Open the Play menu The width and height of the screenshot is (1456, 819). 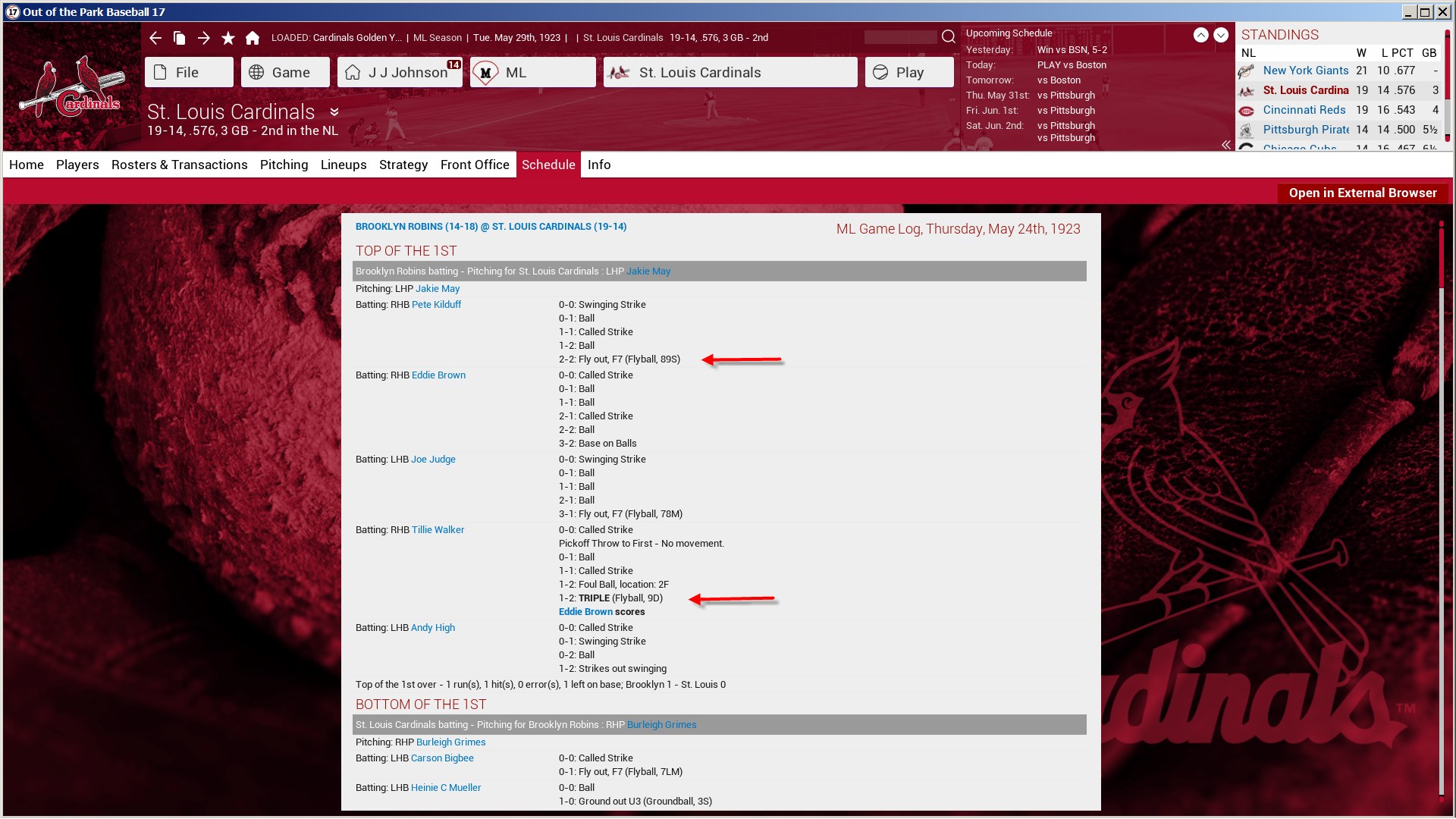909,72
